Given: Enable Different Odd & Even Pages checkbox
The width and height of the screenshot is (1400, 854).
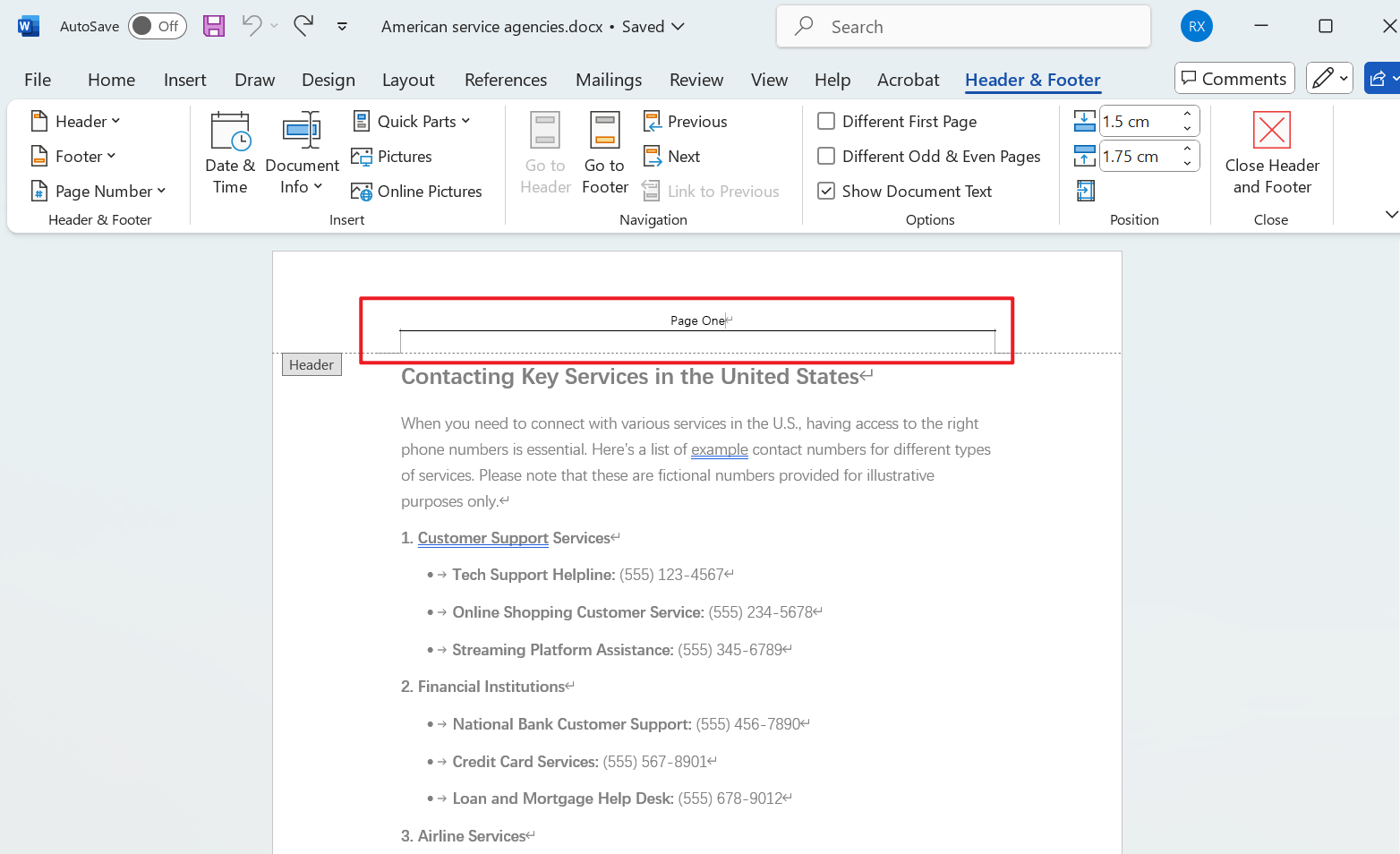Looking at the screenshot, I should [x=826, y=156].
